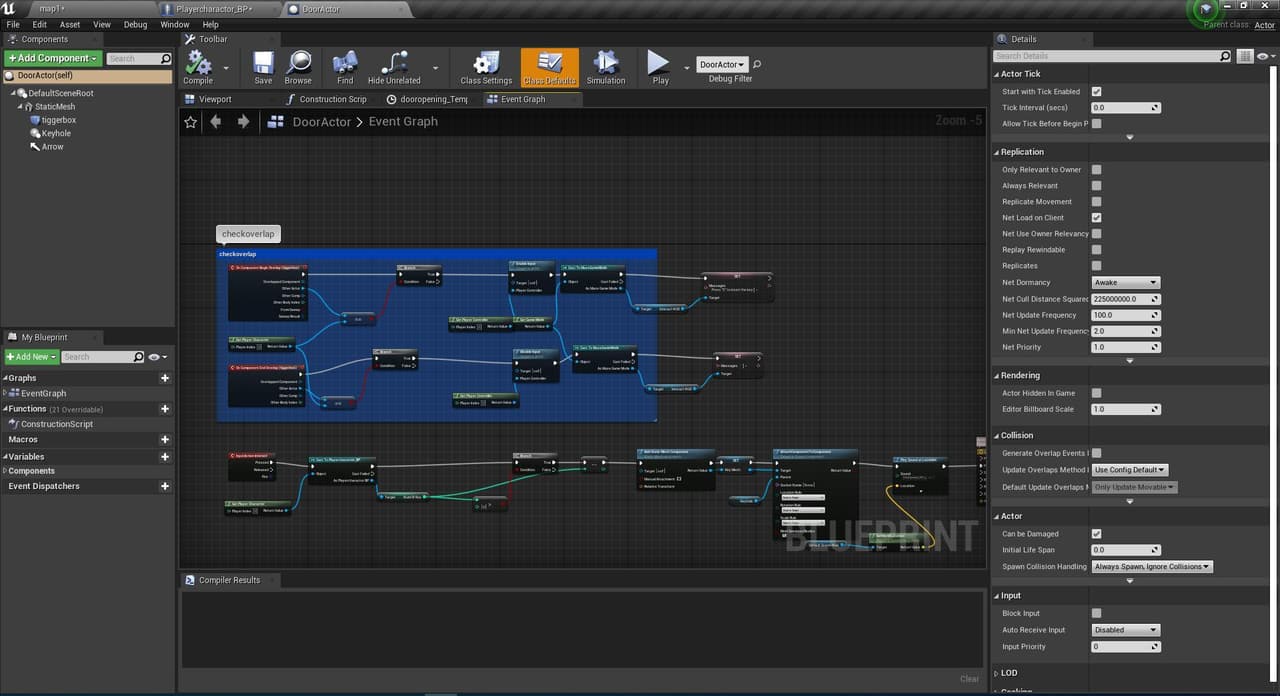
Task: Open My Blueprint view options eye
Action: (156, 357)
